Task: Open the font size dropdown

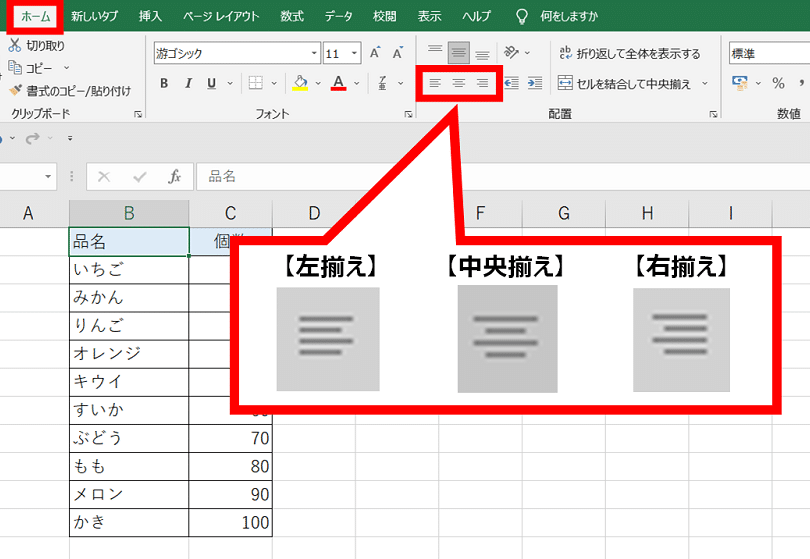Action: [x=344, y=54]
